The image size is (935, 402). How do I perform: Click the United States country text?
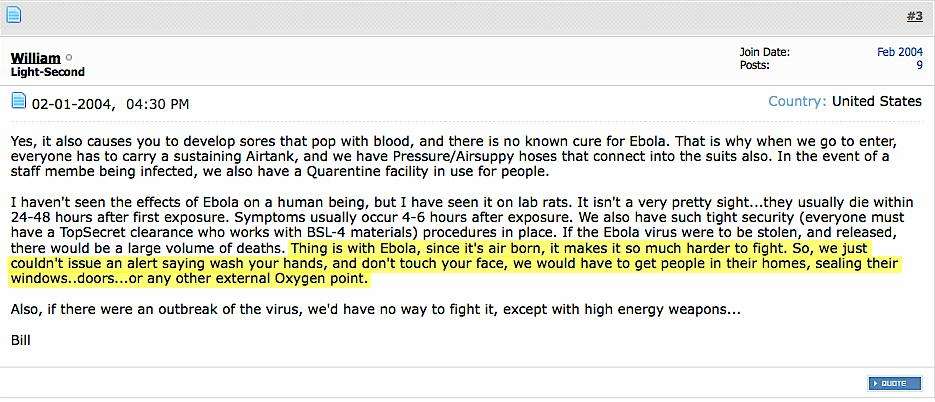pos(877,101)
